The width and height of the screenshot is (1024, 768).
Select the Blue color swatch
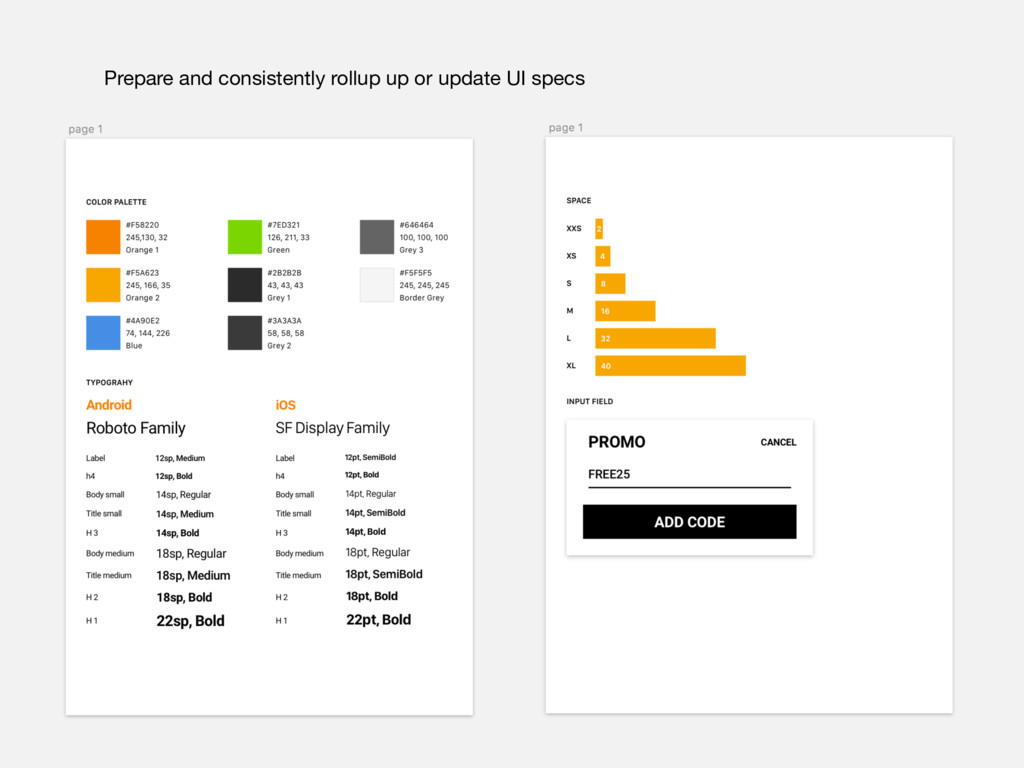[103, 332]
